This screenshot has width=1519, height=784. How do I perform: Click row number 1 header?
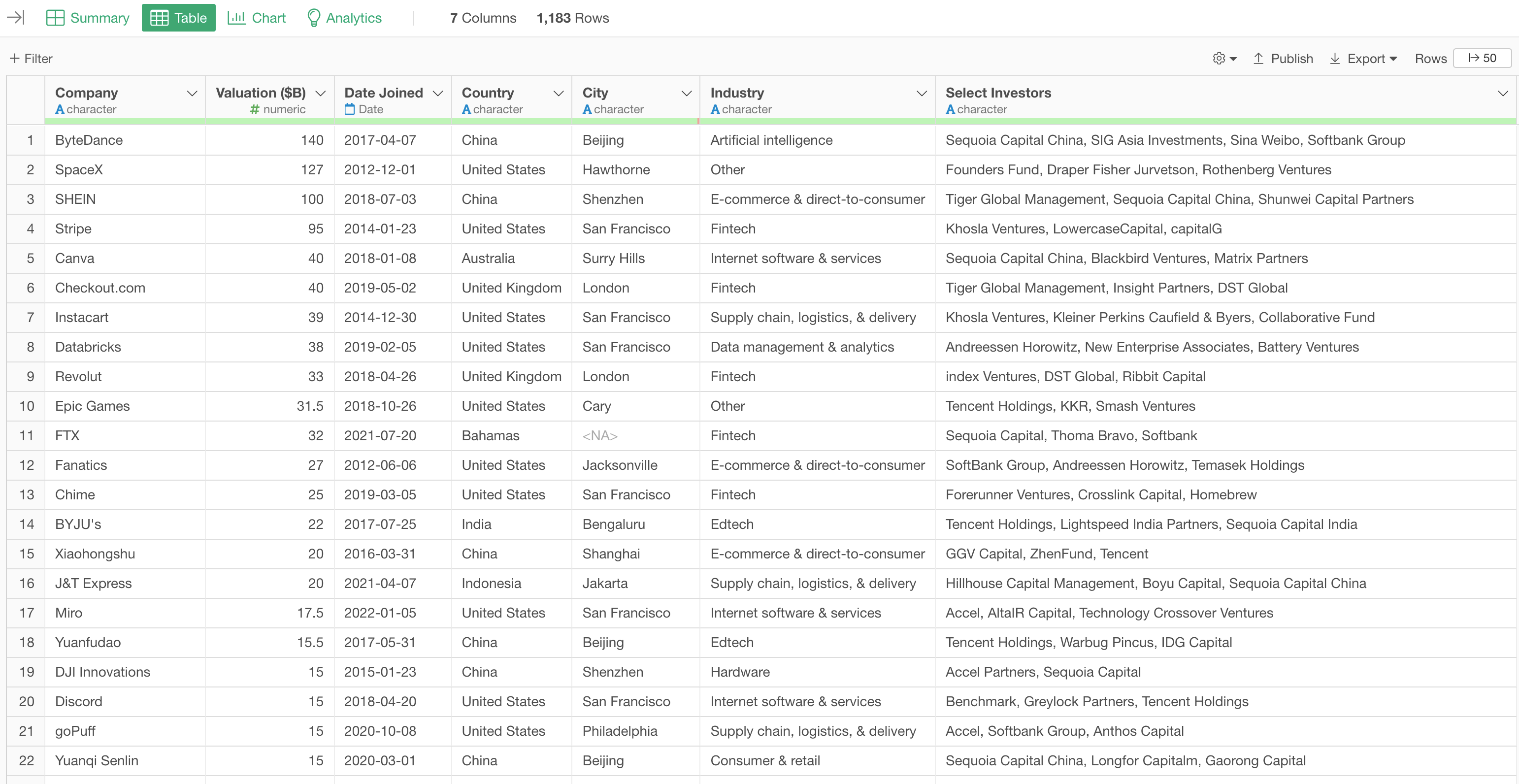pyautogui.click(x=26, y=140)
